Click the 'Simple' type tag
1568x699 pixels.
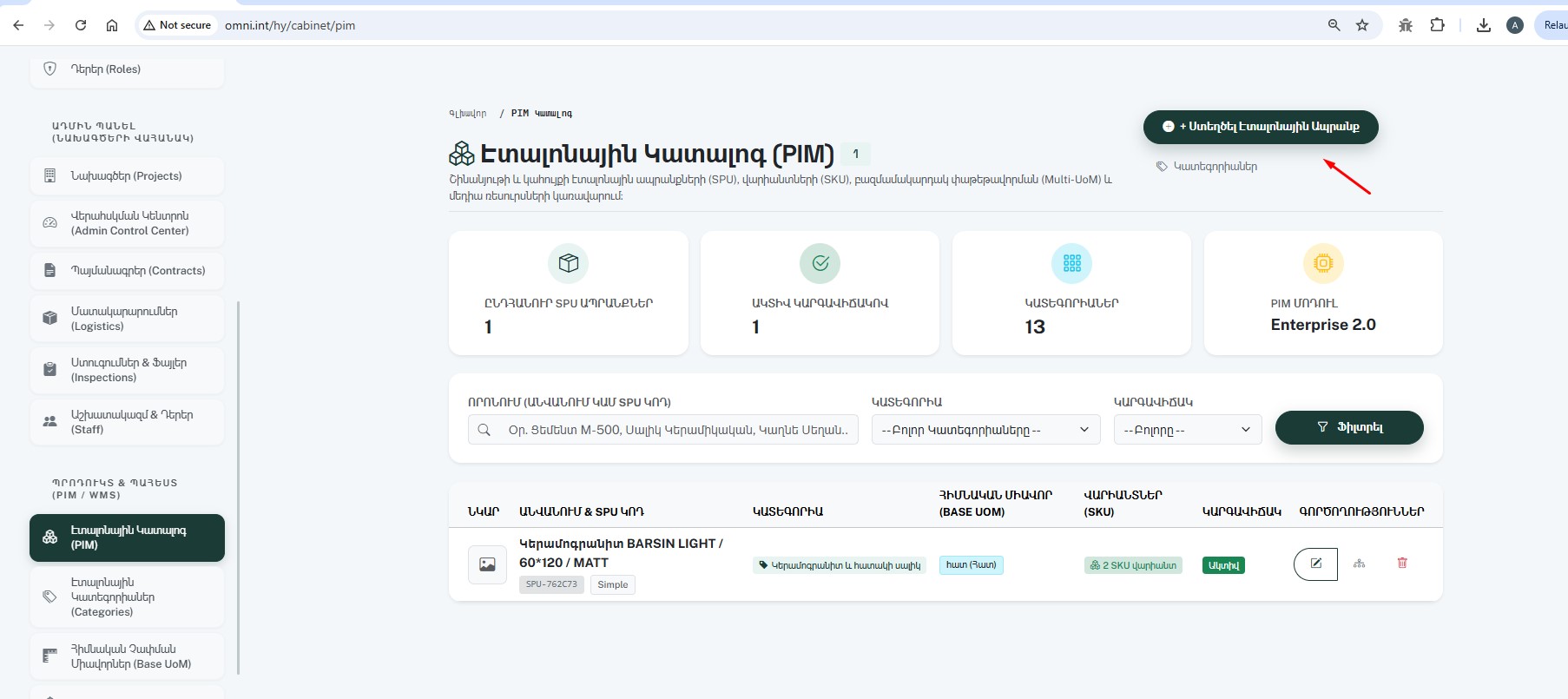613,584
